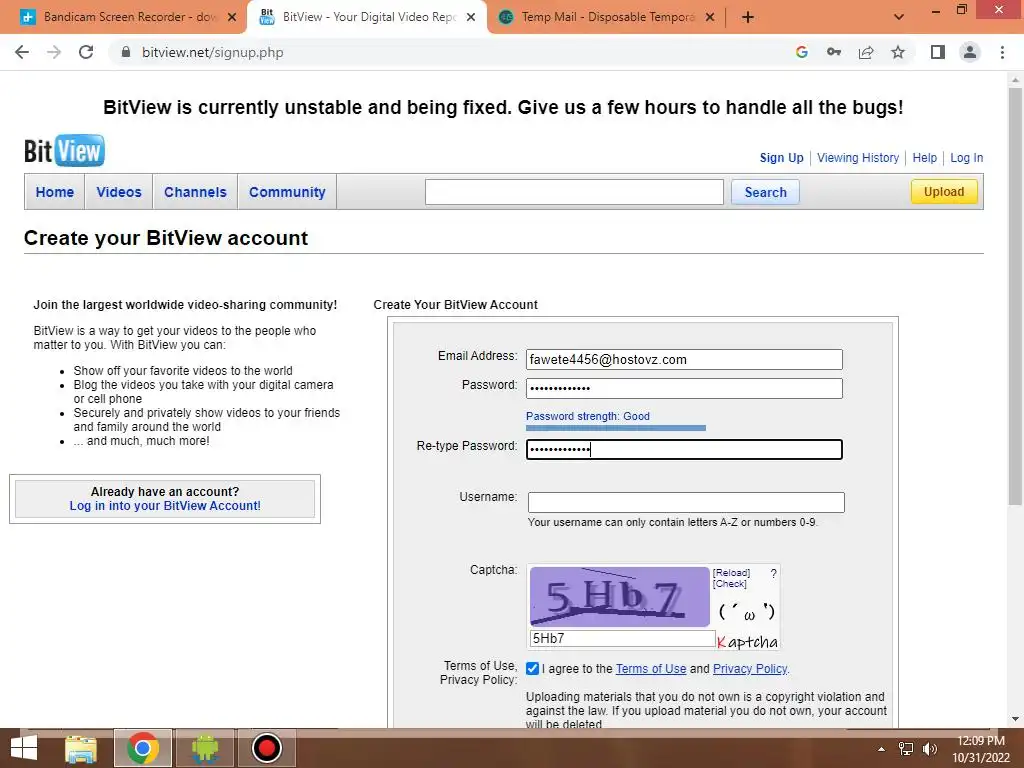This screenshot has width=1024, height=768.
Task: Toggle the Terms of Use agreement checkbox
Action: 532,669
